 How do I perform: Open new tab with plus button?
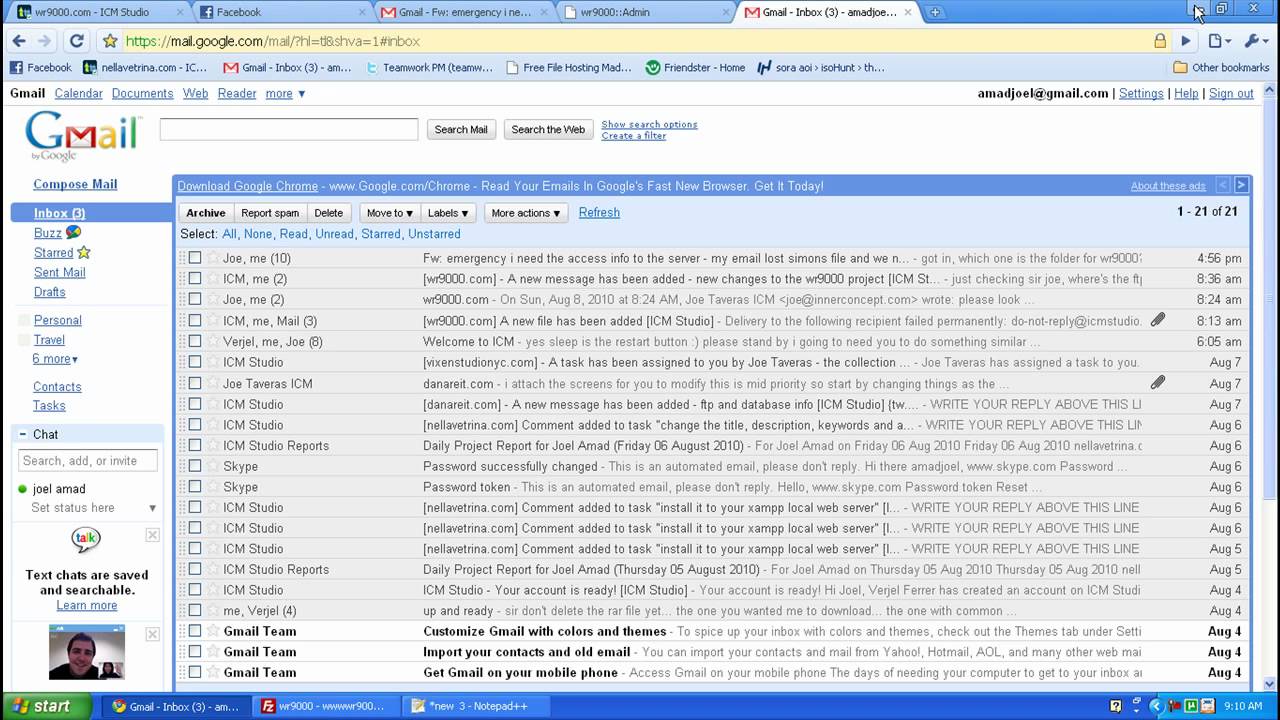(x=935, y=12)
